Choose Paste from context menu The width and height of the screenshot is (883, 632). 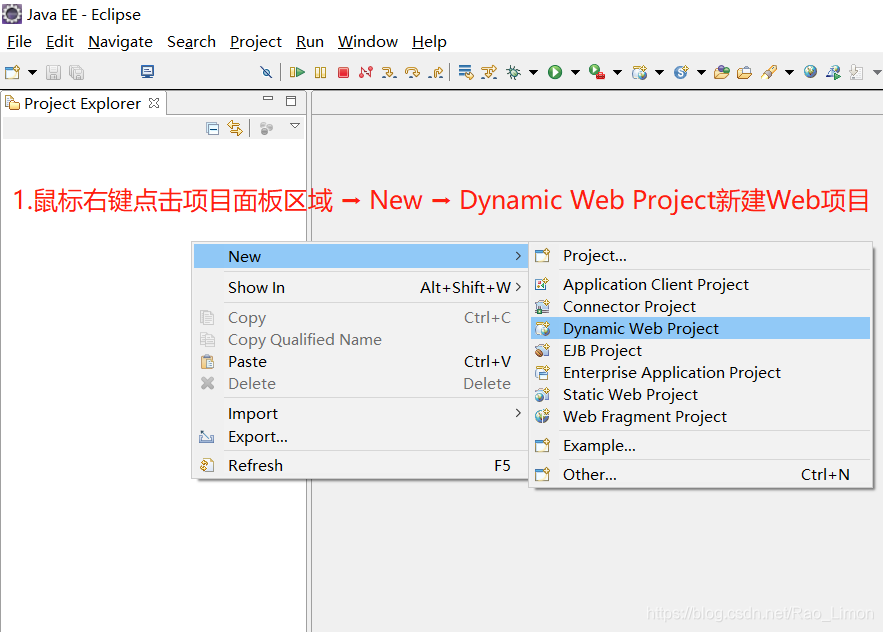(x=361, y=362)
